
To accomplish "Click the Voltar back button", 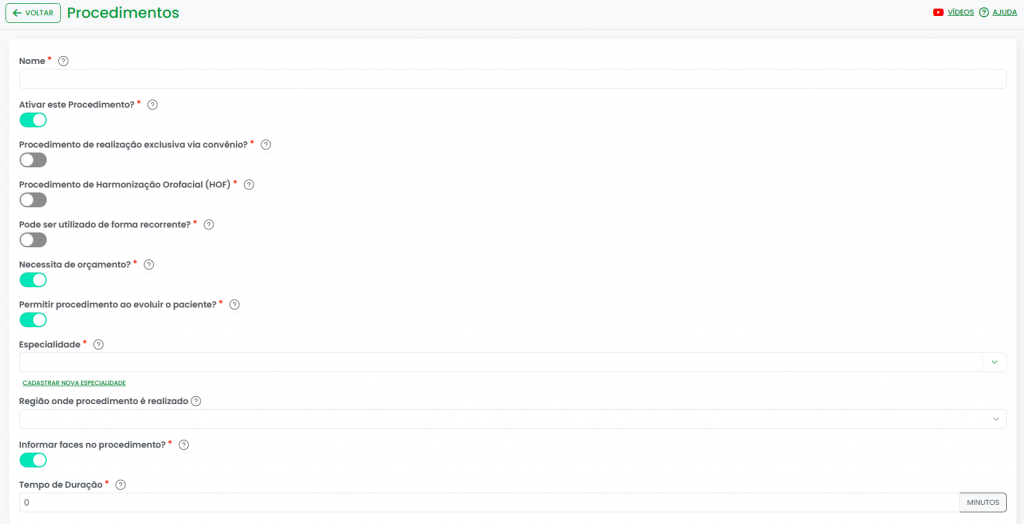I will (33, 13).
